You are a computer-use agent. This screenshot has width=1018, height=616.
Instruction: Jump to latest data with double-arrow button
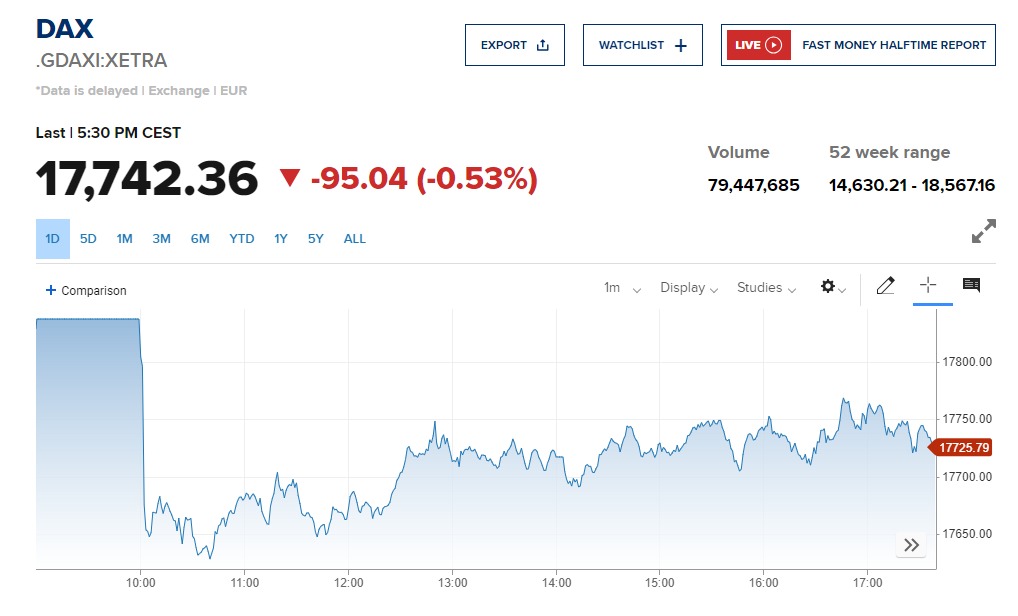click(911, 545)
